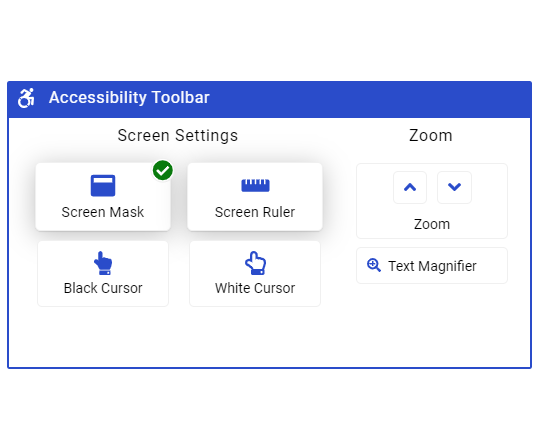
Task: Enable the Screen Ruler card
Action: point(255,197)
